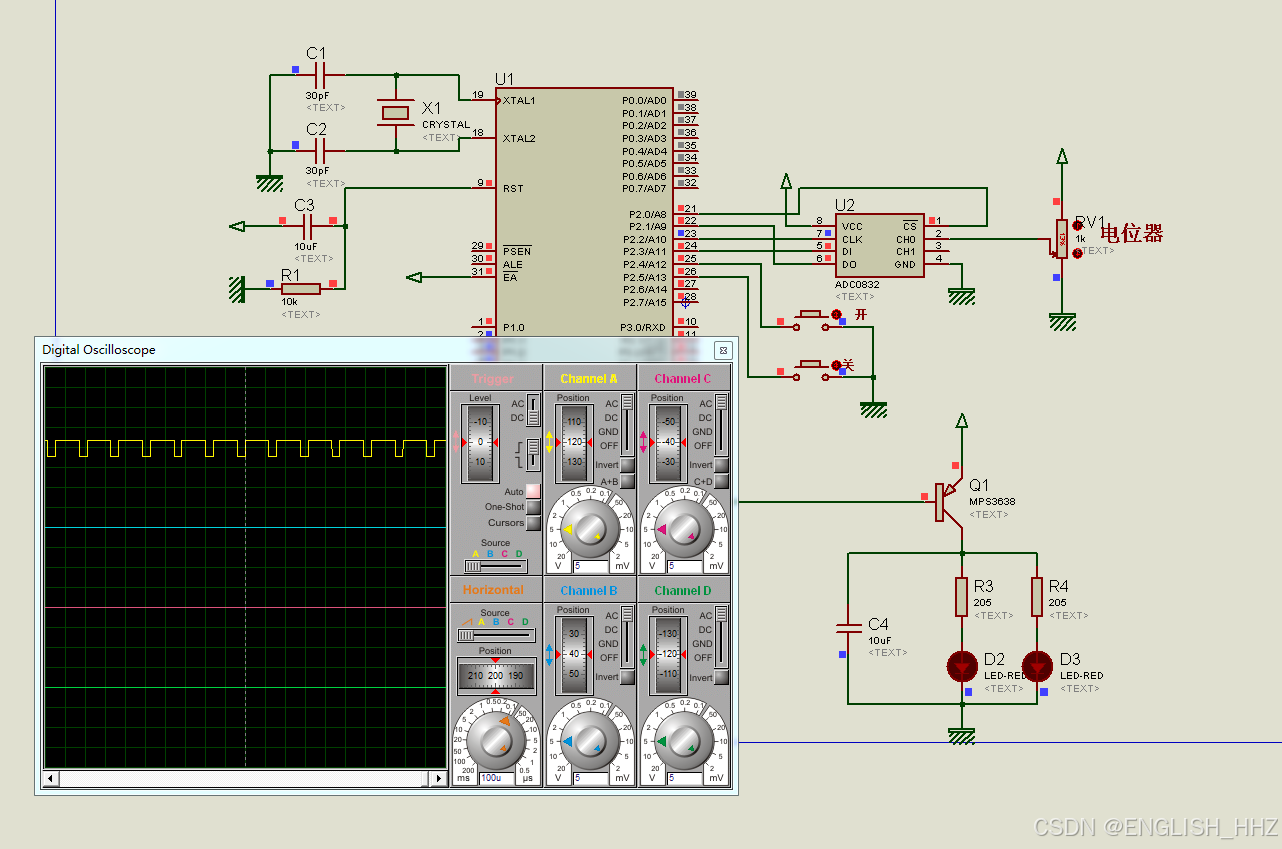Viewport: 1282px width, 849px height.
Task: Click the Channel B Position wheel
Action: coord(574,653)
